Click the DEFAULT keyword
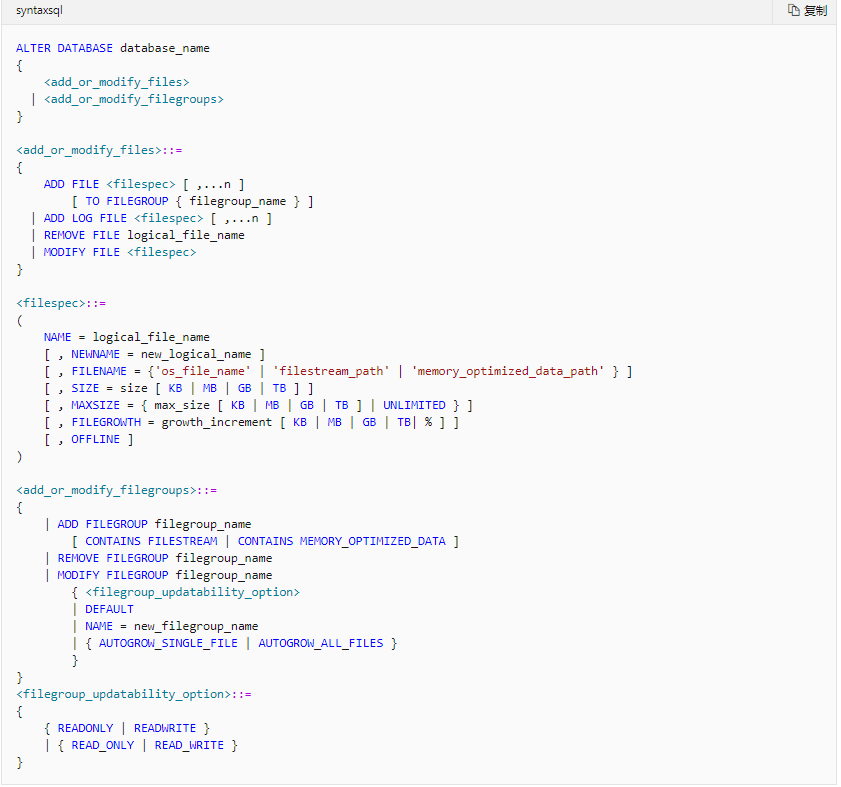This screenshot has width=841, height=787. tap(109, 609)
